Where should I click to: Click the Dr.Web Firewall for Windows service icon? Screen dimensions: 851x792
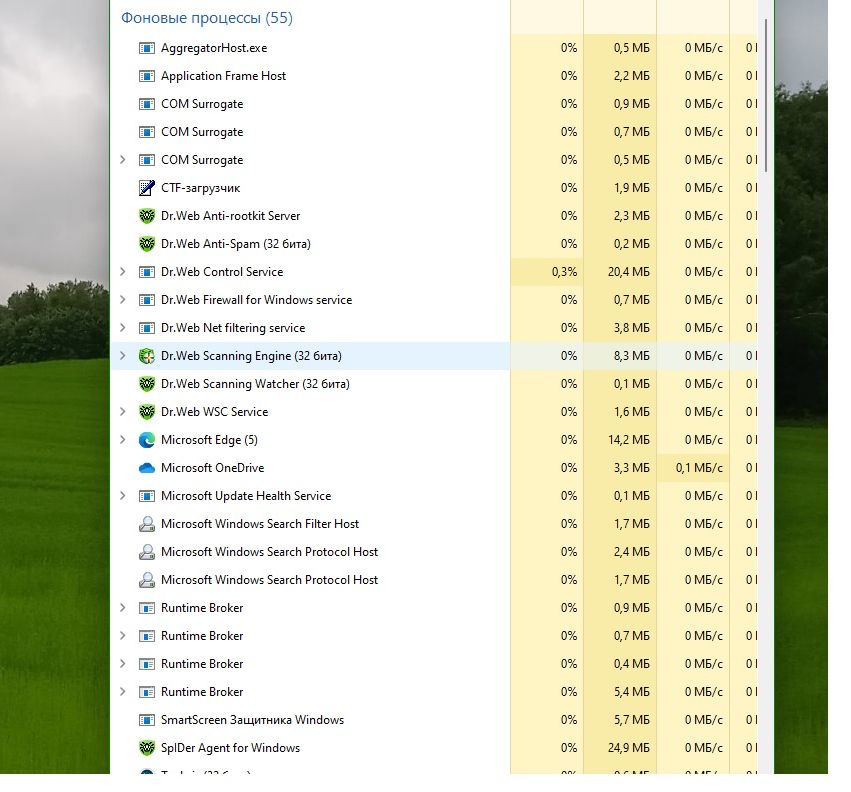tap(147, 300)
